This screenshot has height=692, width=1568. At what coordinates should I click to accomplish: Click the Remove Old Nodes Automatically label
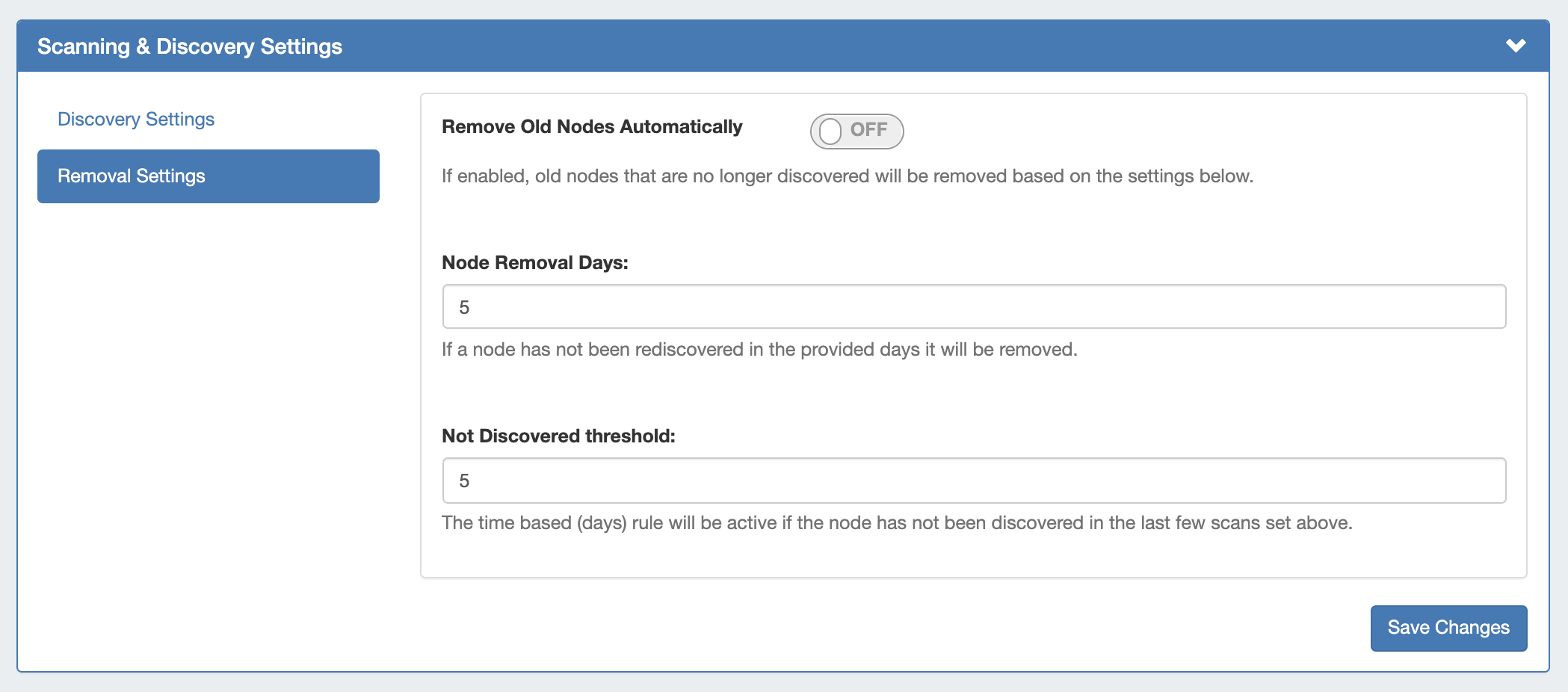(x=592, y=127)
